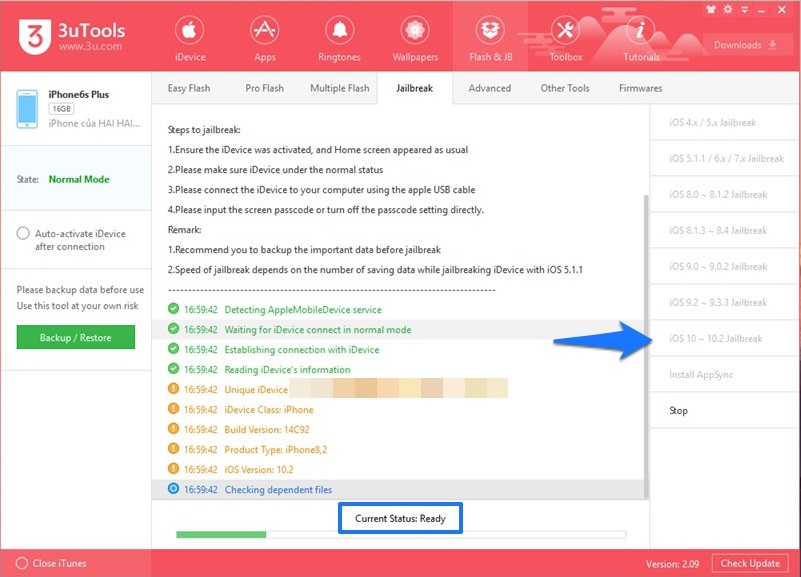
Task: Open the Firmwares tab
Action: point(641,88)
